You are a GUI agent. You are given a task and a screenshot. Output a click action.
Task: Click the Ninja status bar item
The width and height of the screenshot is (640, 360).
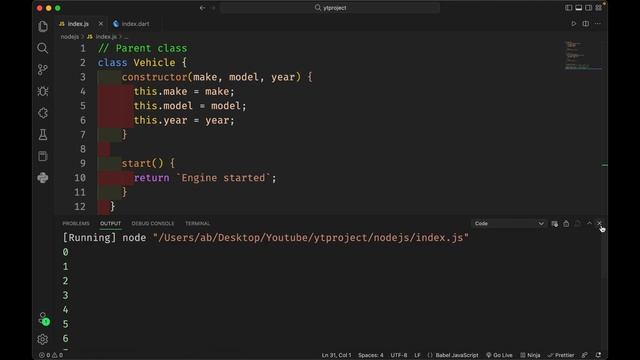[530, 355]
